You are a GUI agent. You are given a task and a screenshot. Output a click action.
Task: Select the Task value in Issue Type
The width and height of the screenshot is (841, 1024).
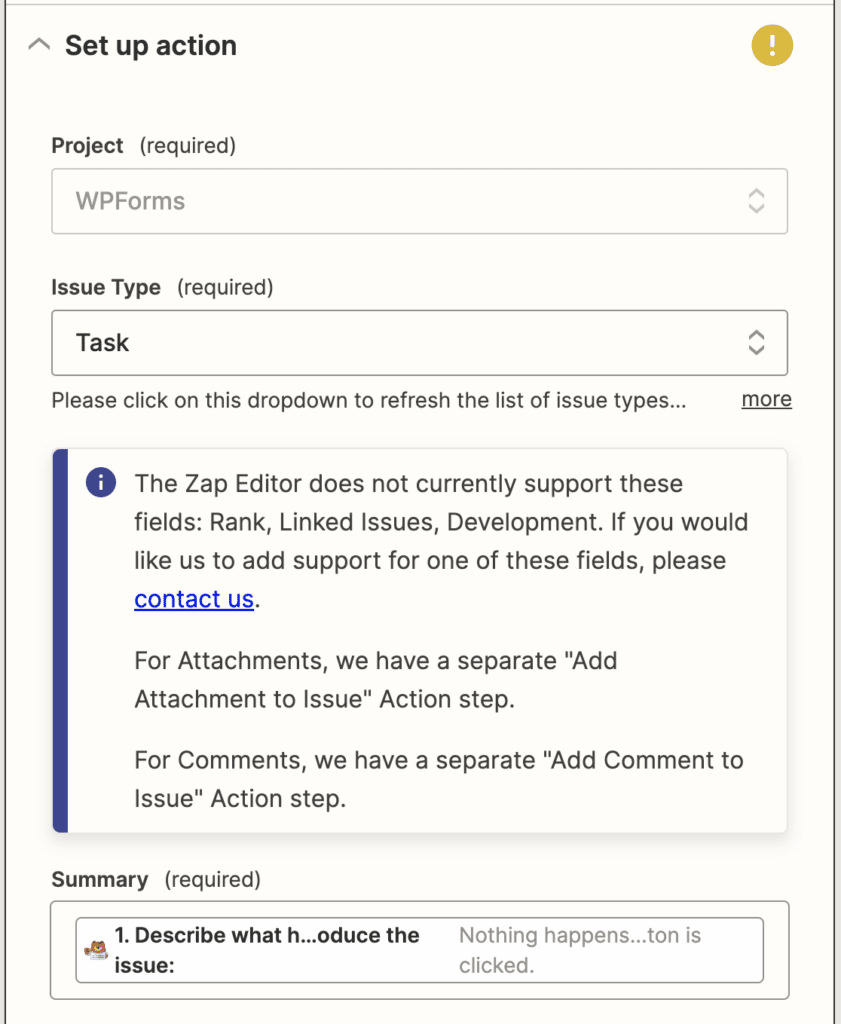[x=101, y=342]
